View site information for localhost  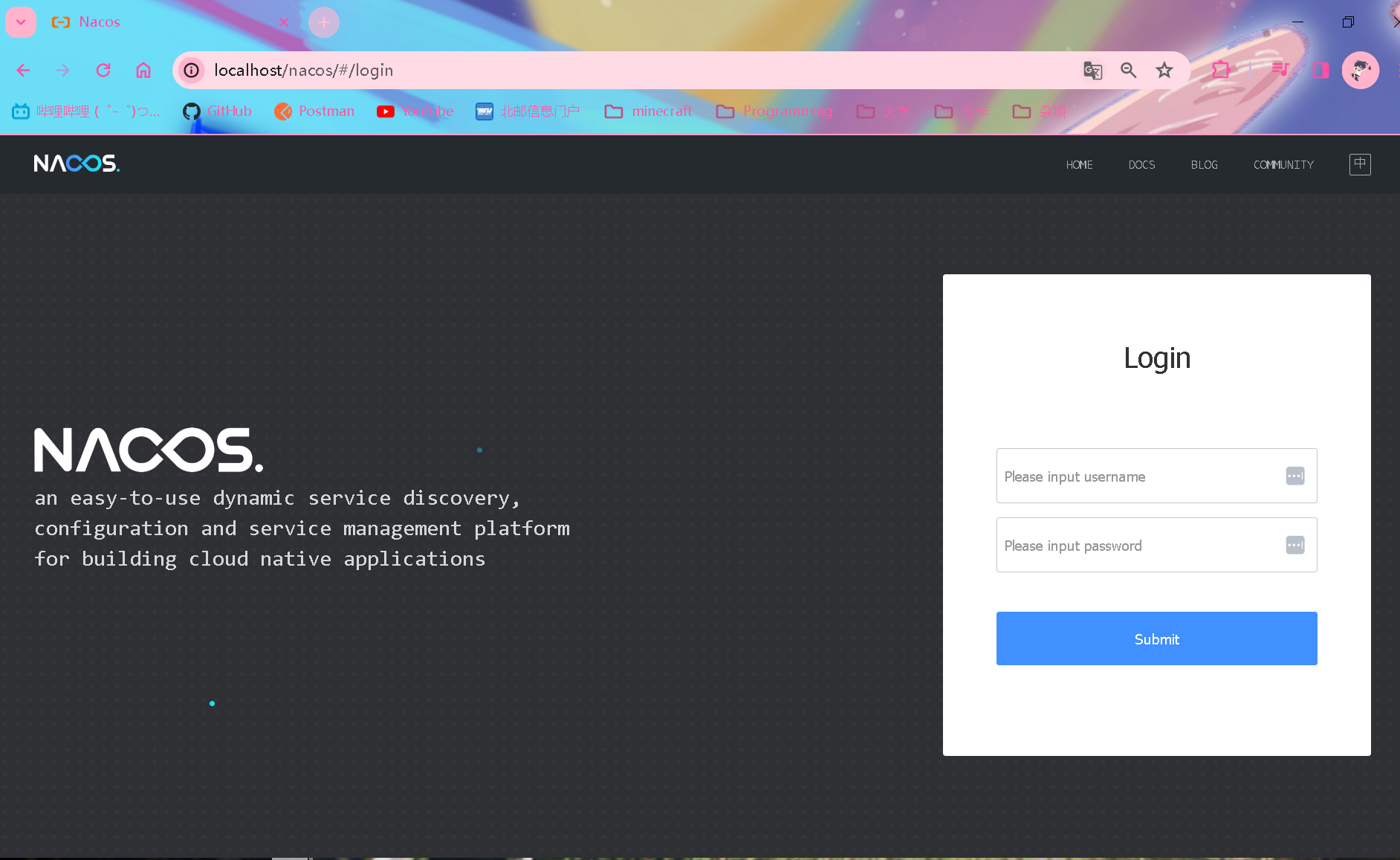(x=192, y=70)
